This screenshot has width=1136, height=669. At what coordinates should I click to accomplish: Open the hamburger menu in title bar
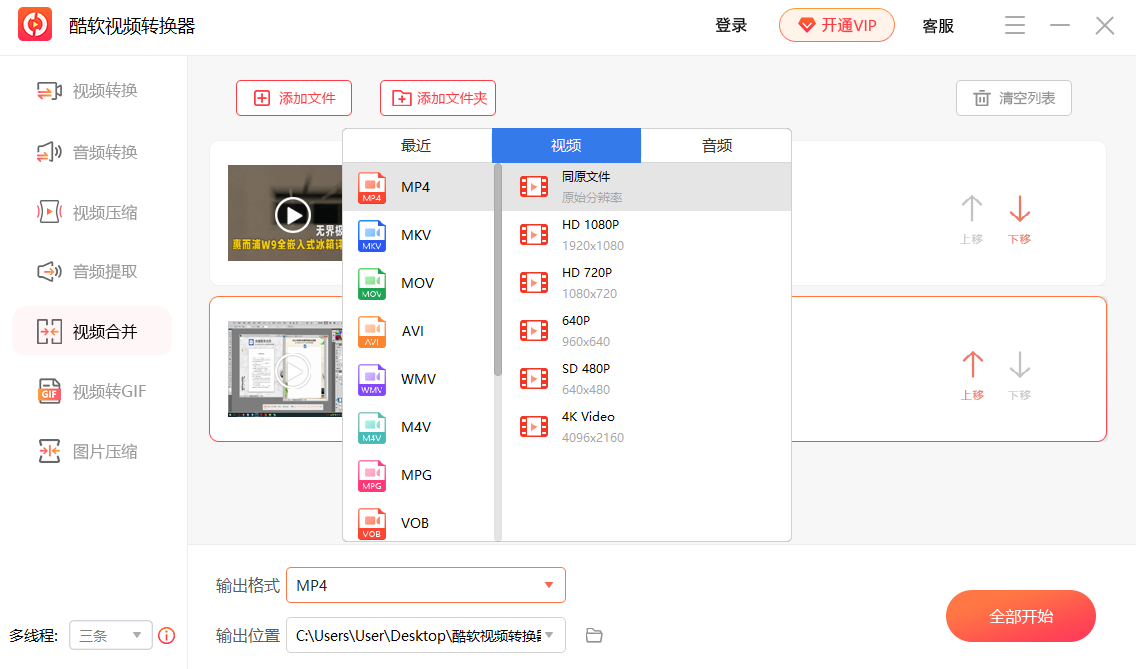(x=1015, y=26)
